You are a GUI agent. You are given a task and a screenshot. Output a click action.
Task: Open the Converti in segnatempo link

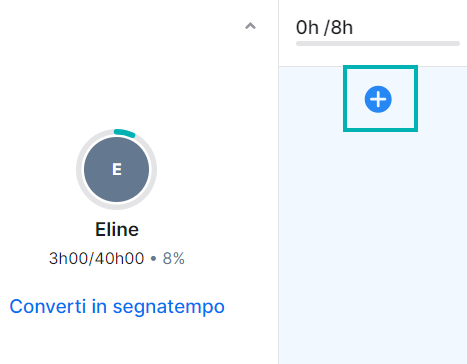(117, 306)
